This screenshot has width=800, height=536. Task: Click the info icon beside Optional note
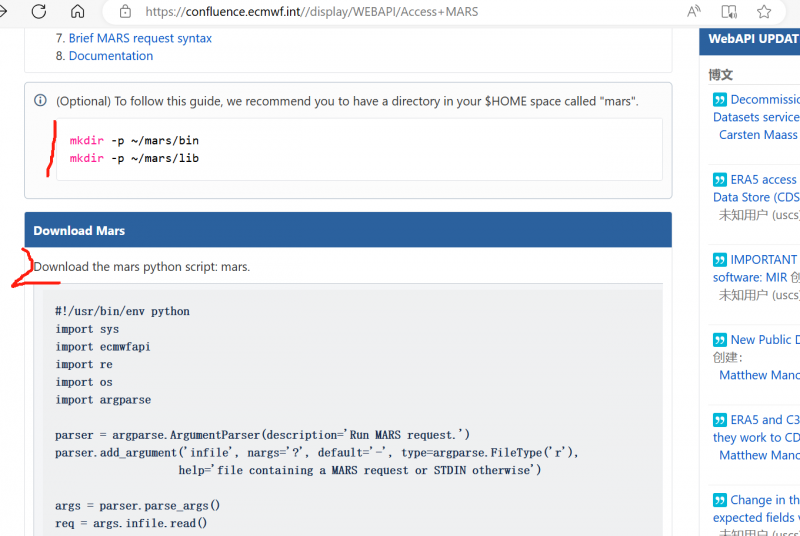(x=41, y=101)
